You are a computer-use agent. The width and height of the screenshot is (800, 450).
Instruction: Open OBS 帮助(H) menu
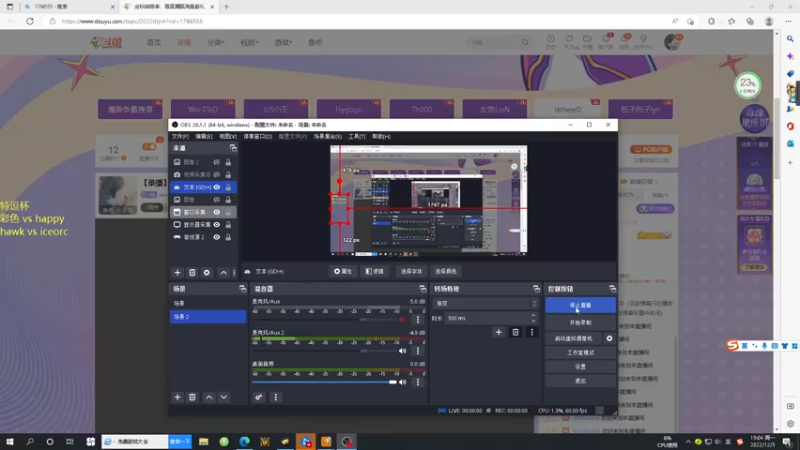pyautogui.click(x=381, y=137)
